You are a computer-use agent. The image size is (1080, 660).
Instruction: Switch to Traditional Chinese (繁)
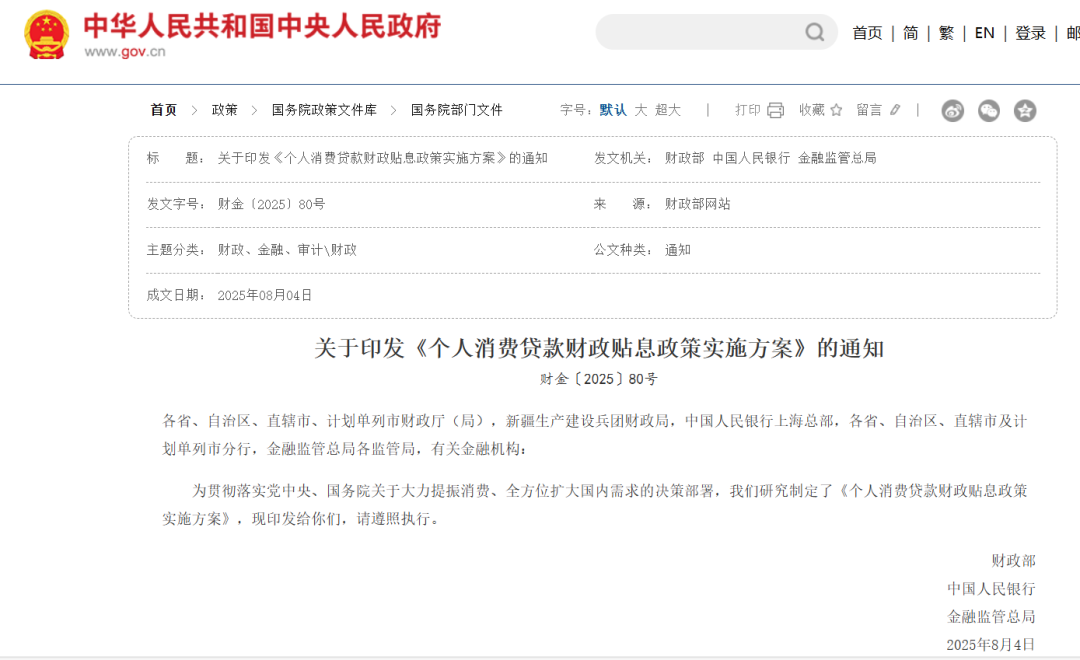click(946, 33)
